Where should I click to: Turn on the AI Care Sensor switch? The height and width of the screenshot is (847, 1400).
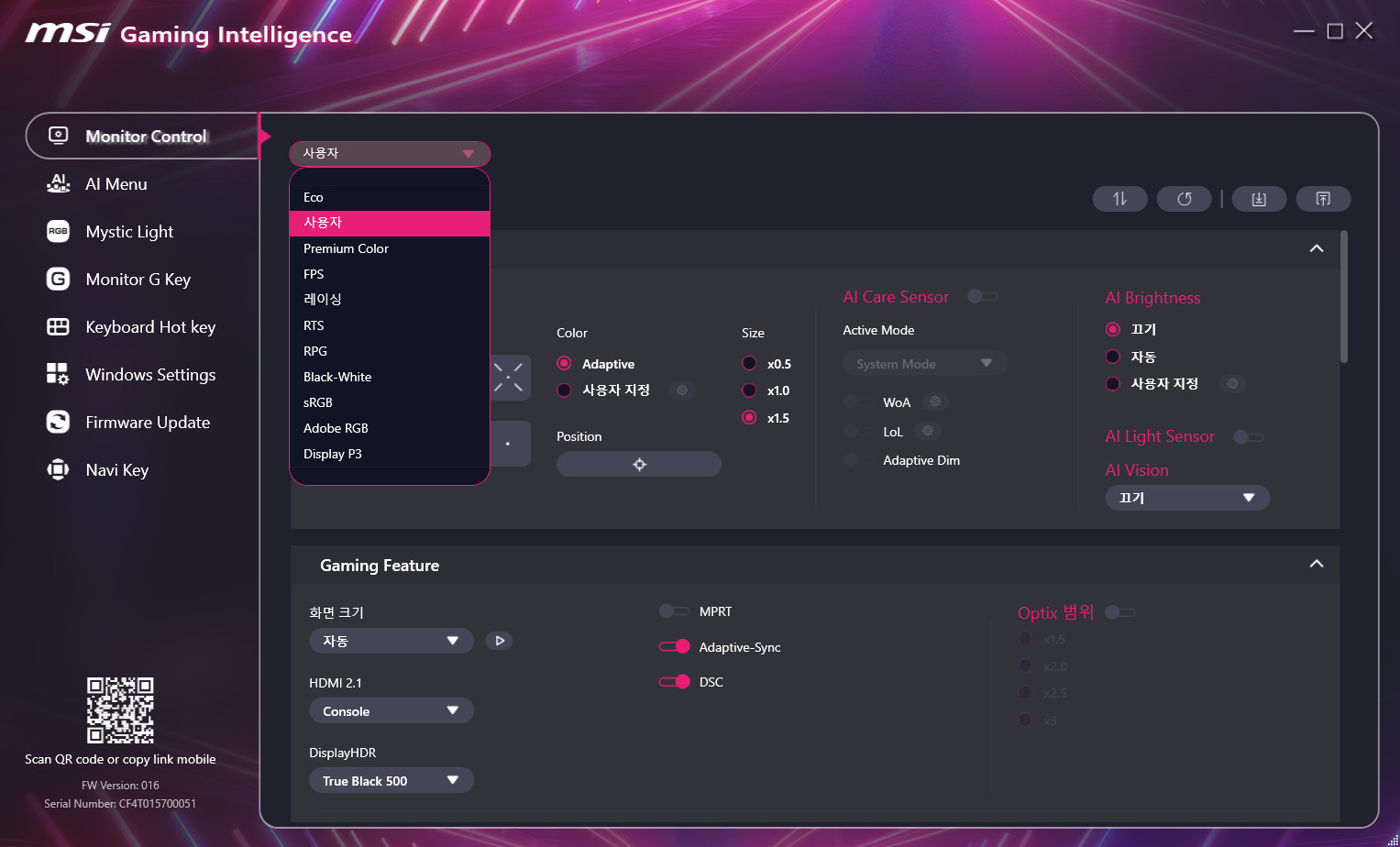tap(983, 297)
